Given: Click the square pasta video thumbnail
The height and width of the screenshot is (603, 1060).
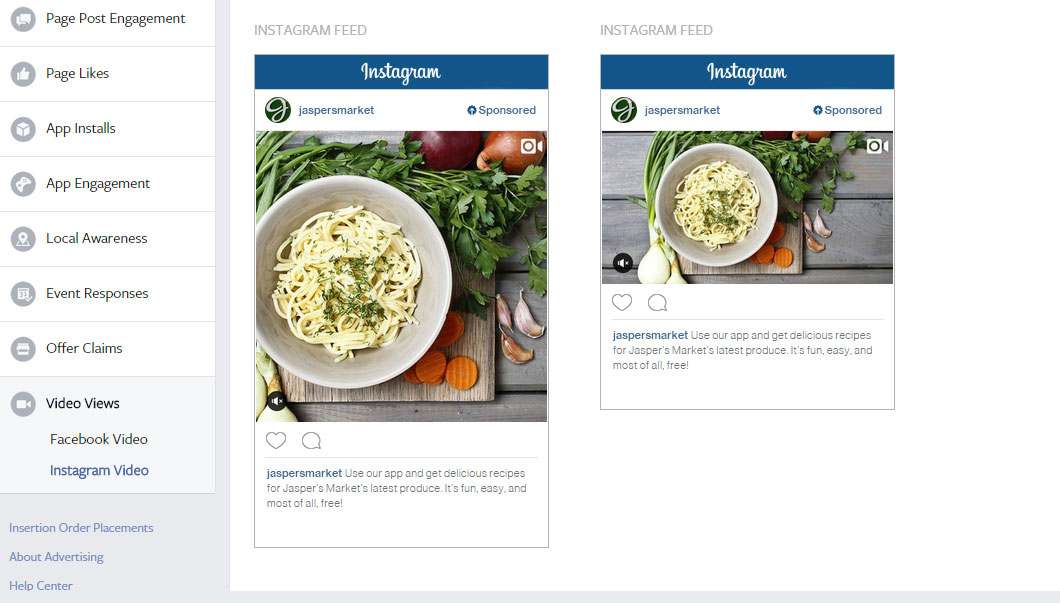Looking at the screenshot, I should click(402, 276).
